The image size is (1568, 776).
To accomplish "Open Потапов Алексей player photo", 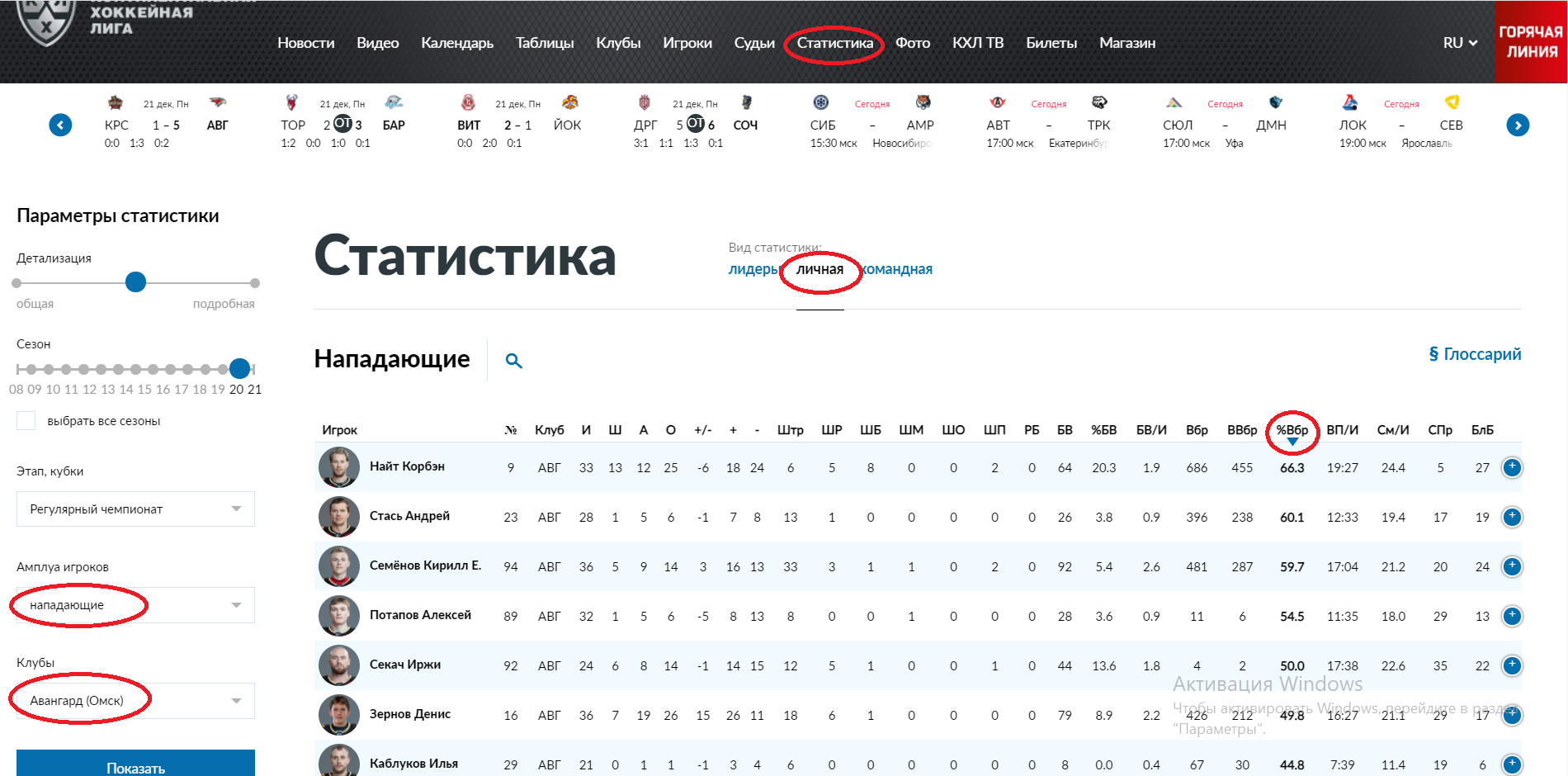I will (x=339, y=616).
